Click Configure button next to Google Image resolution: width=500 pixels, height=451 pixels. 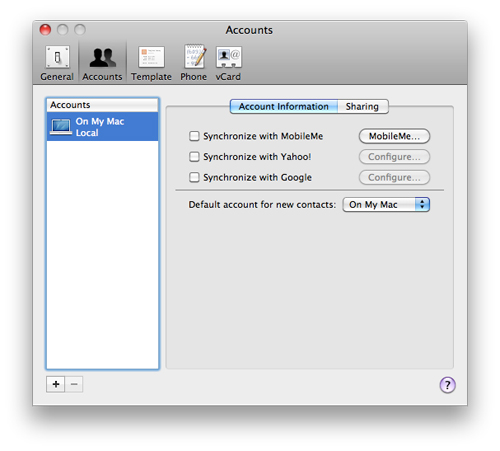pyautogui.click(x=394, y=177)
